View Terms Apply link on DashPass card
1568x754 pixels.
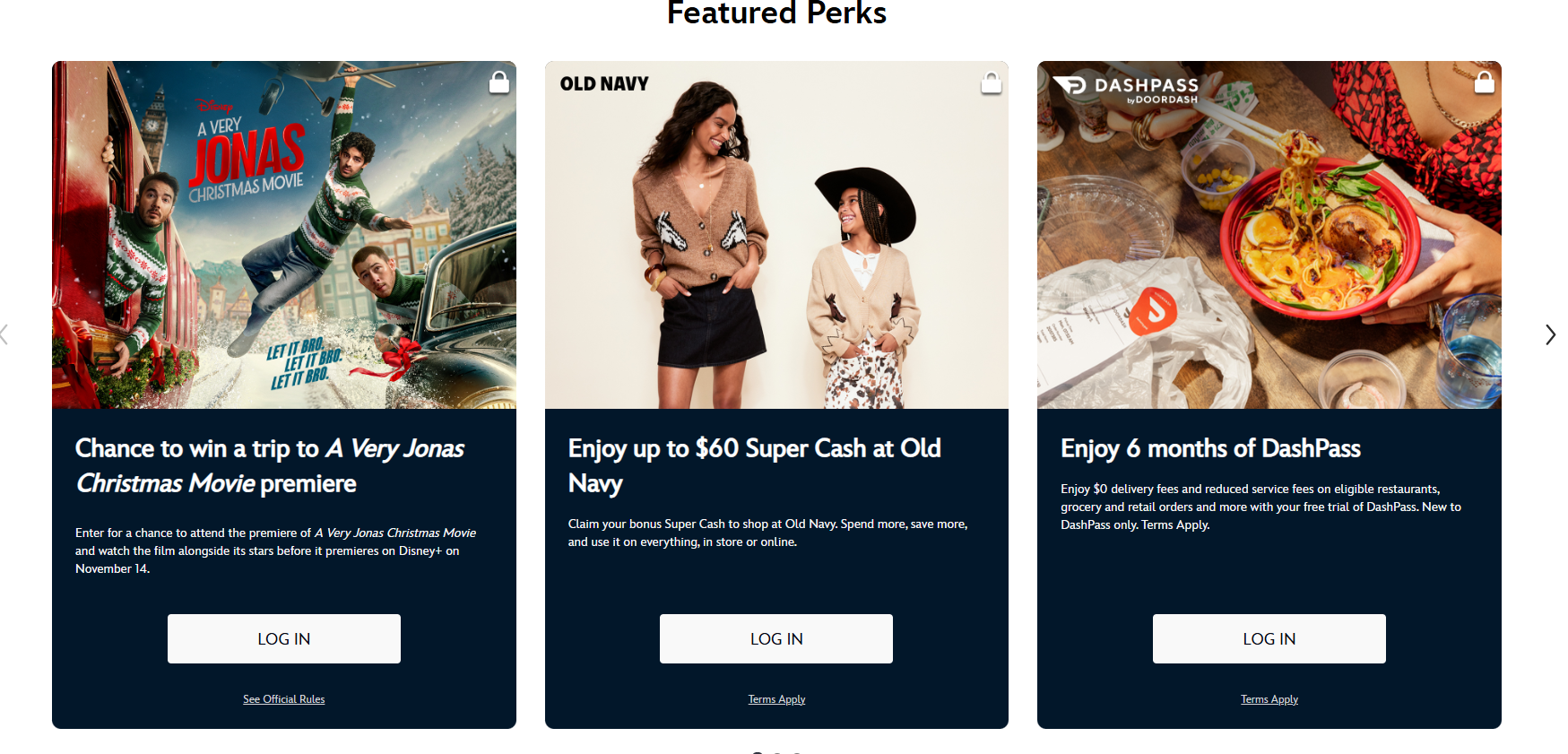(x=1269, y=699)
